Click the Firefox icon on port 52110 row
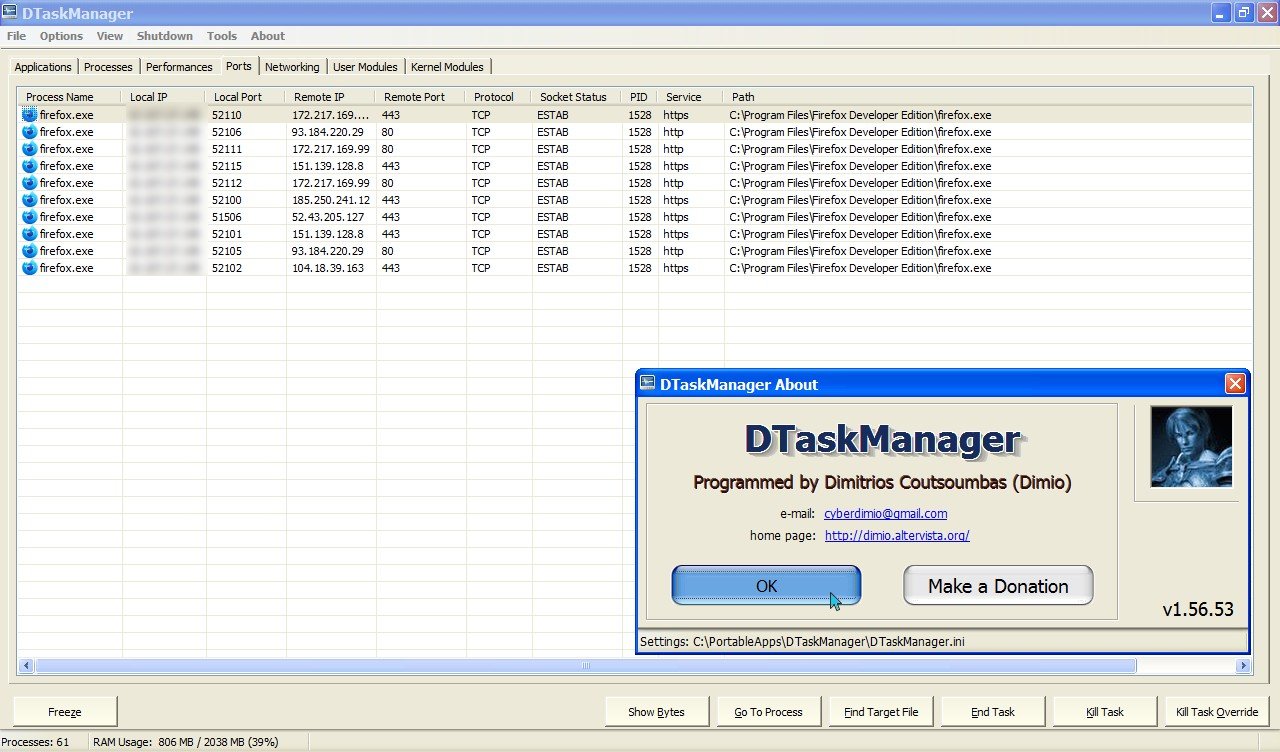The image size is (1280, 752). [29, 115]
